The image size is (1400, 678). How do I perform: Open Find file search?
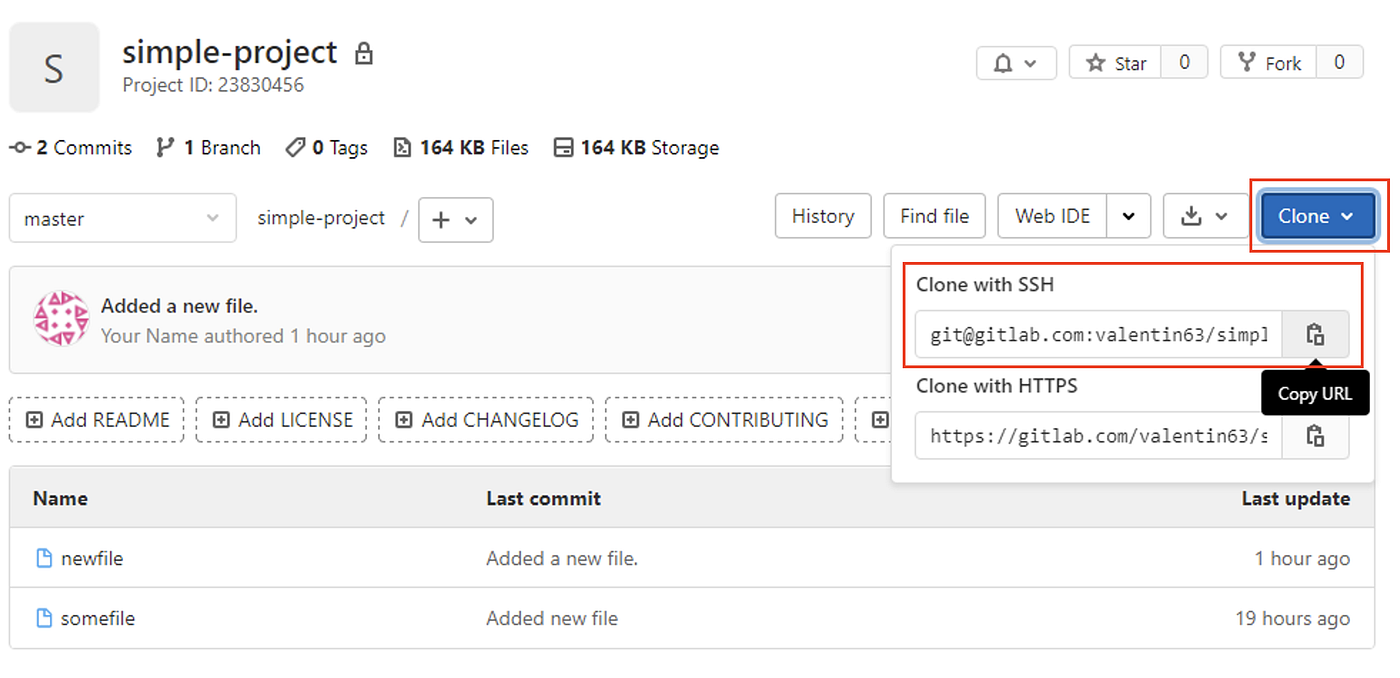(x=934, y=216)
